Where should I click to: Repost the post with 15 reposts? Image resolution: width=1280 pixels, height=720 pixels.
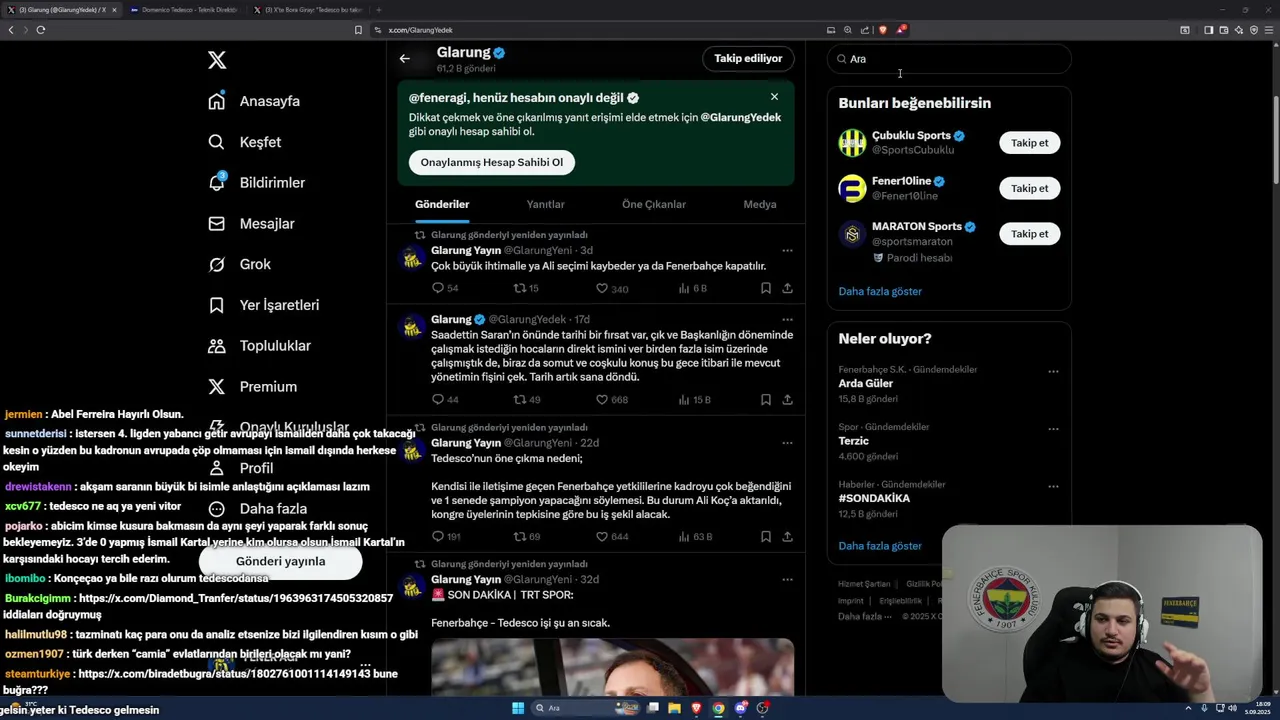[526, 288]
